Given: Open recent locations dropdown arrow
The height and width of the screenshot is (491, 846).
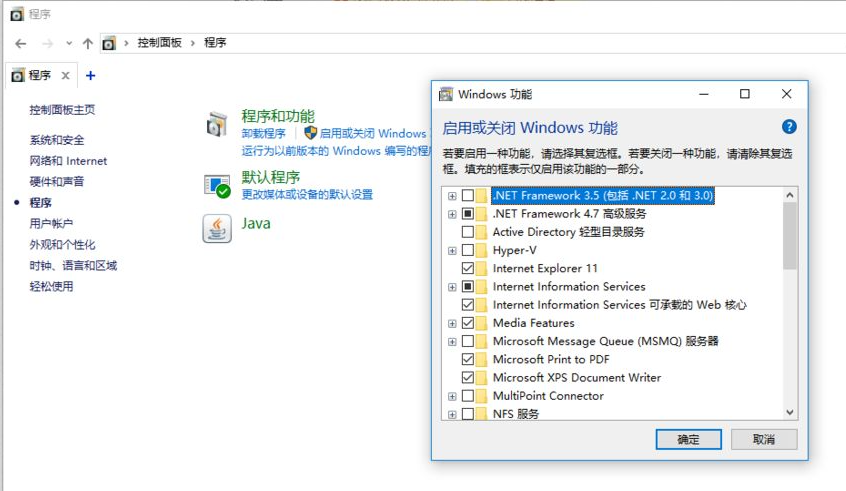Looking at the screenshot, I should pos(69,43).
